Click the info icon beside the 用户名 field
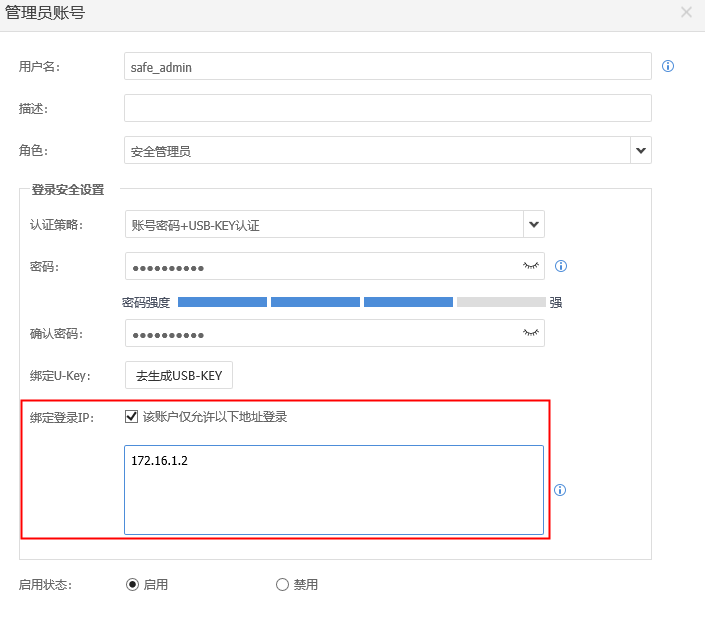 (x=668, y=66)
